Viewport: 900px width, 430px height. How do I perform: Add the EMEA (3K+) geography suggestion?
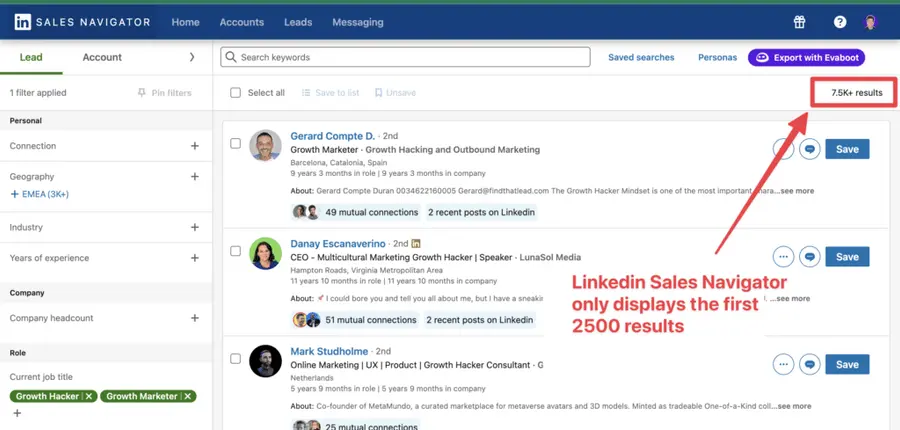40,194
